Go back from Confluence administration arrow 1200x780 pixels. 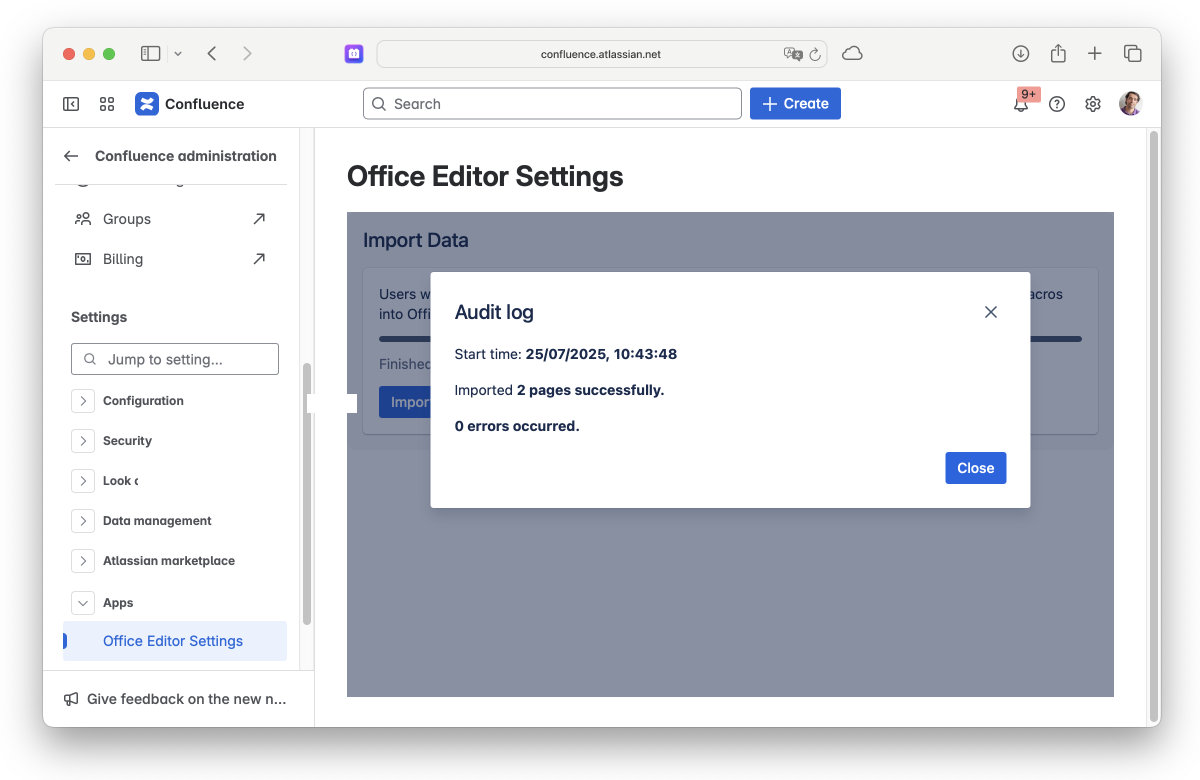click(71, 156)
